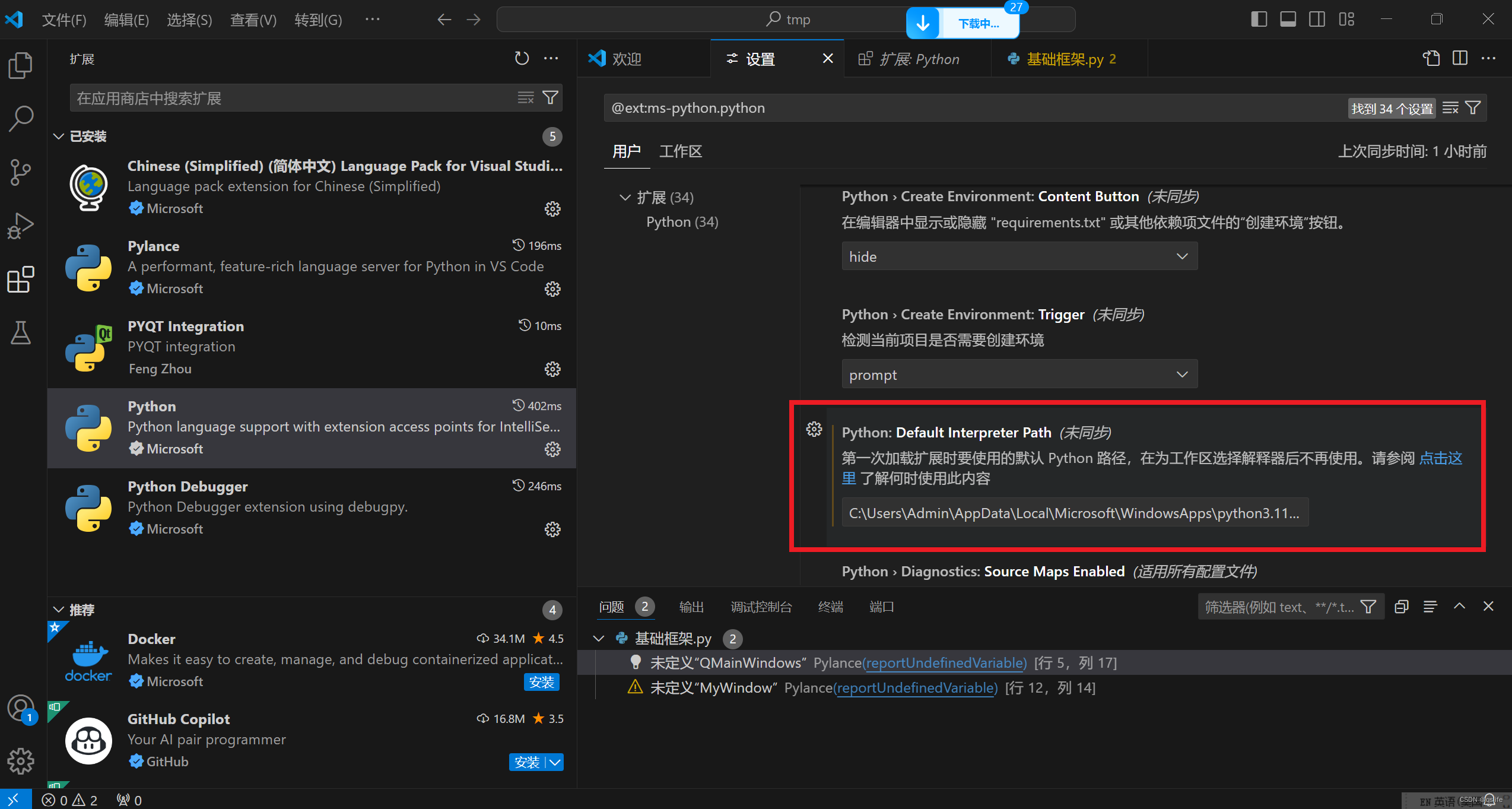Open the title bar overflow menu dots
Screen dimensions: 1512x809
click(x=372, y=20)
